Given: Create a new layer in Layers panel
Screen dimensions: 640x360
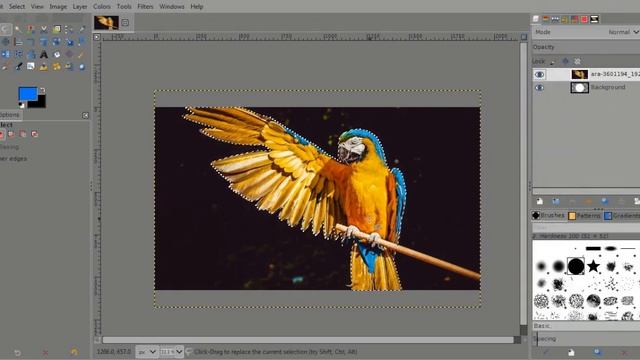Looking at the screenshot, I should pos(540,201).
